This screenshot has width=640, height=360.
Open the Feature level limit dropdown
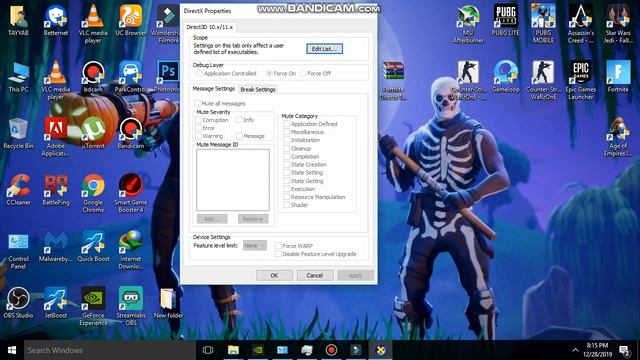(255, 246)
